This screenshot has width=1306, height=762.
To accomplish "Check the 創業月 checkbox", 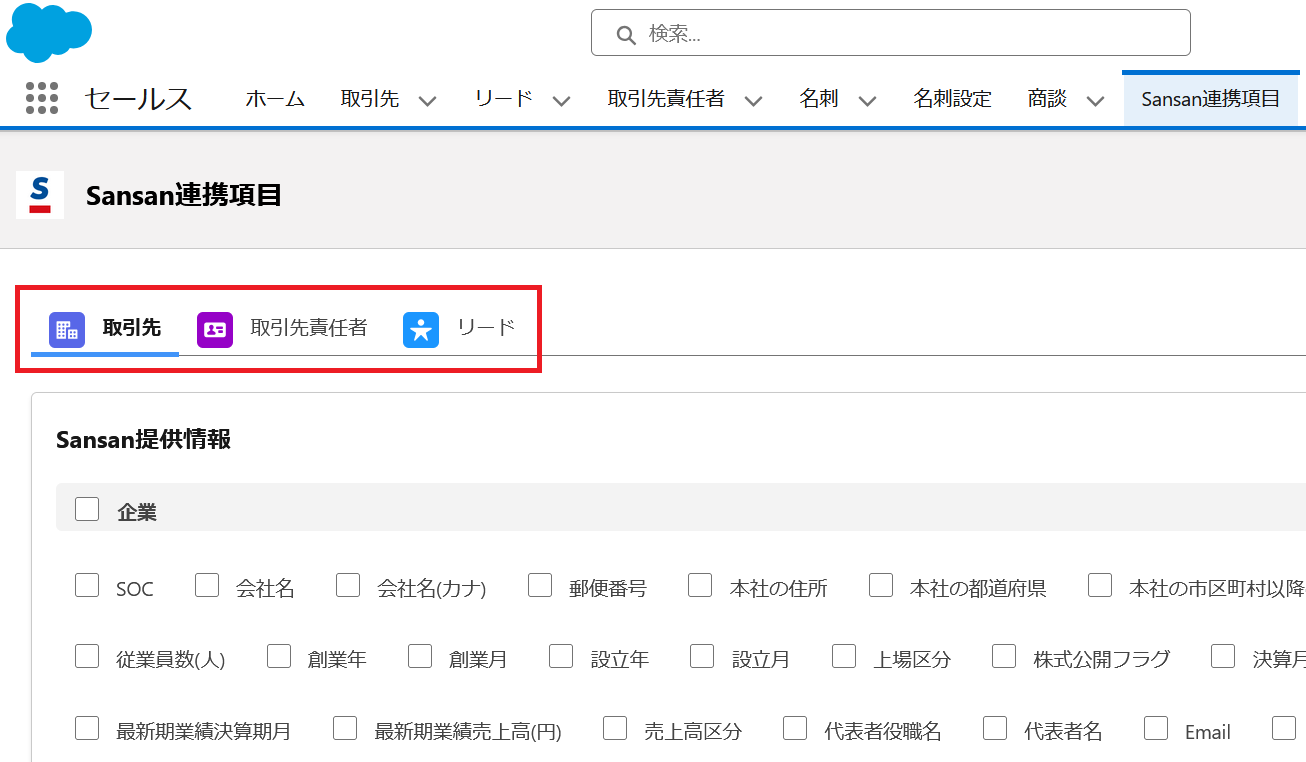I will point(420,656).
